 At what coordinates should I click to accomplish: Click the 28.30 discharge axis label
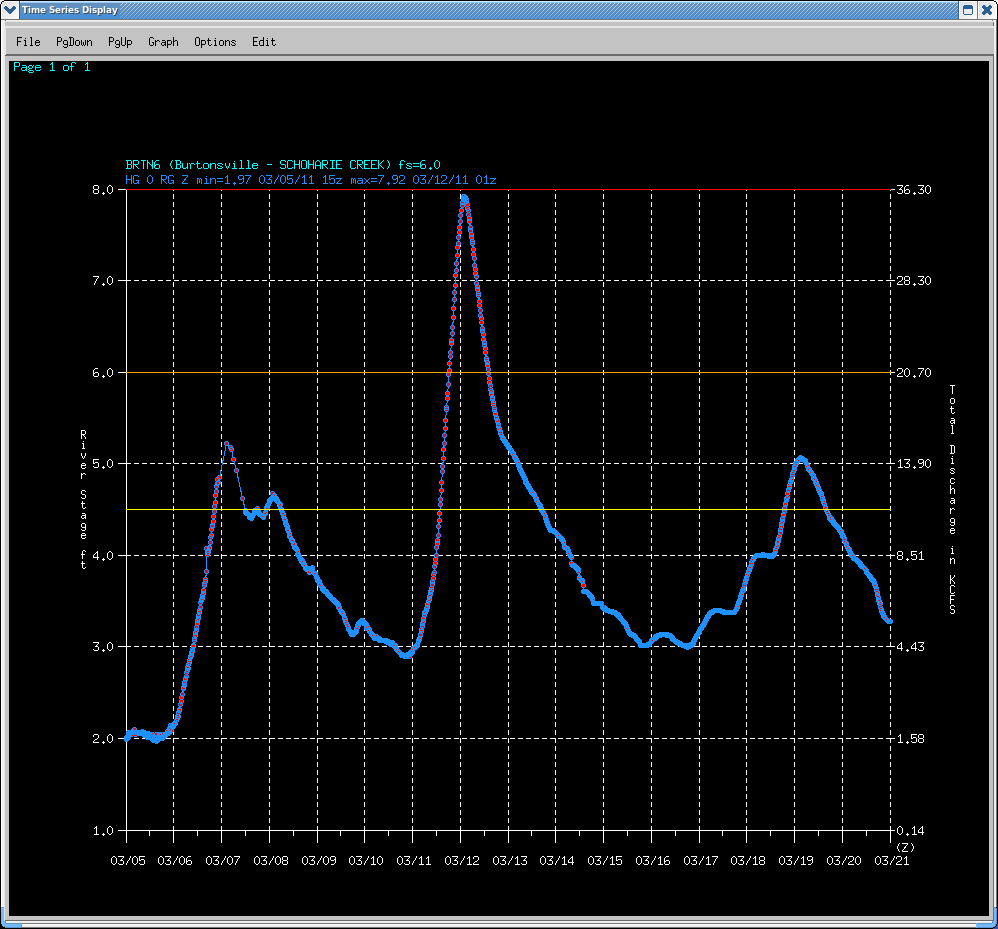pos(913,281)
